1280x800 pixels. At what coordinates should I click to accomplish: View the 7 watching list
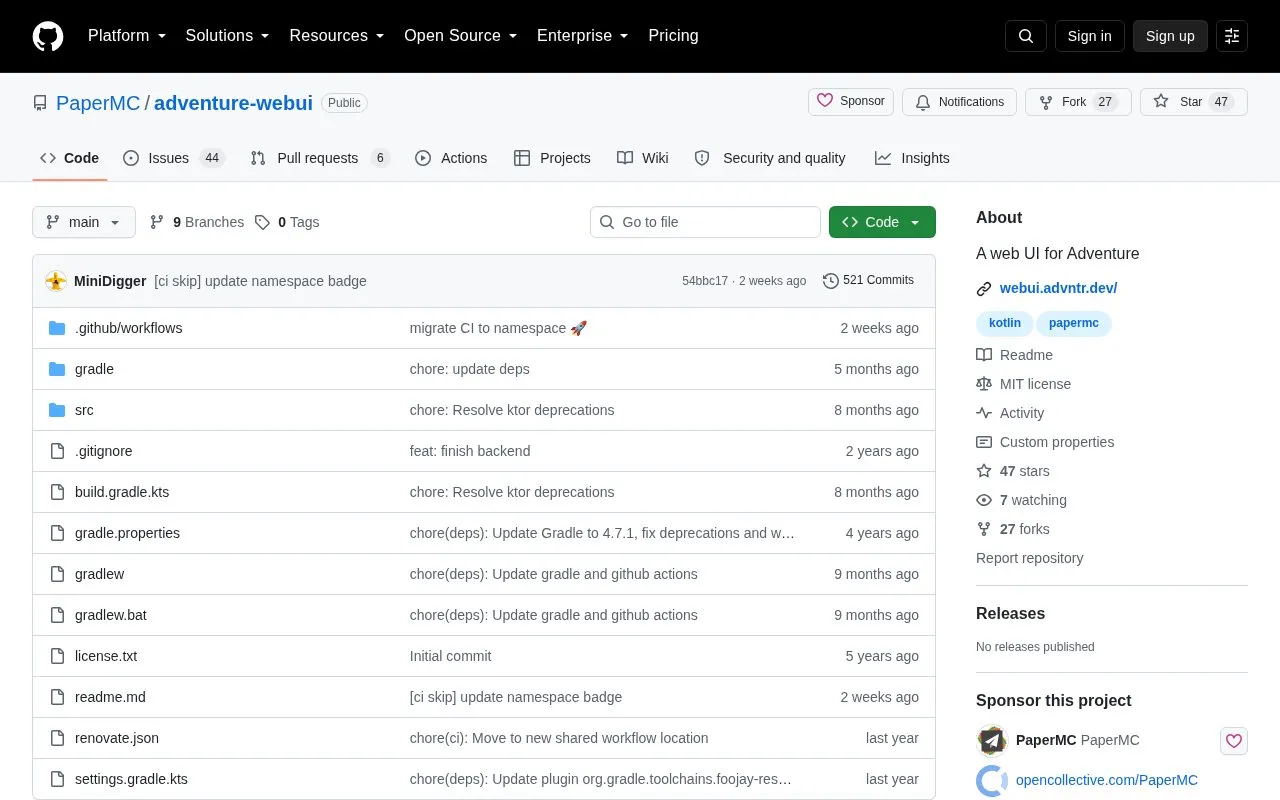click(x=1021, y=500)
